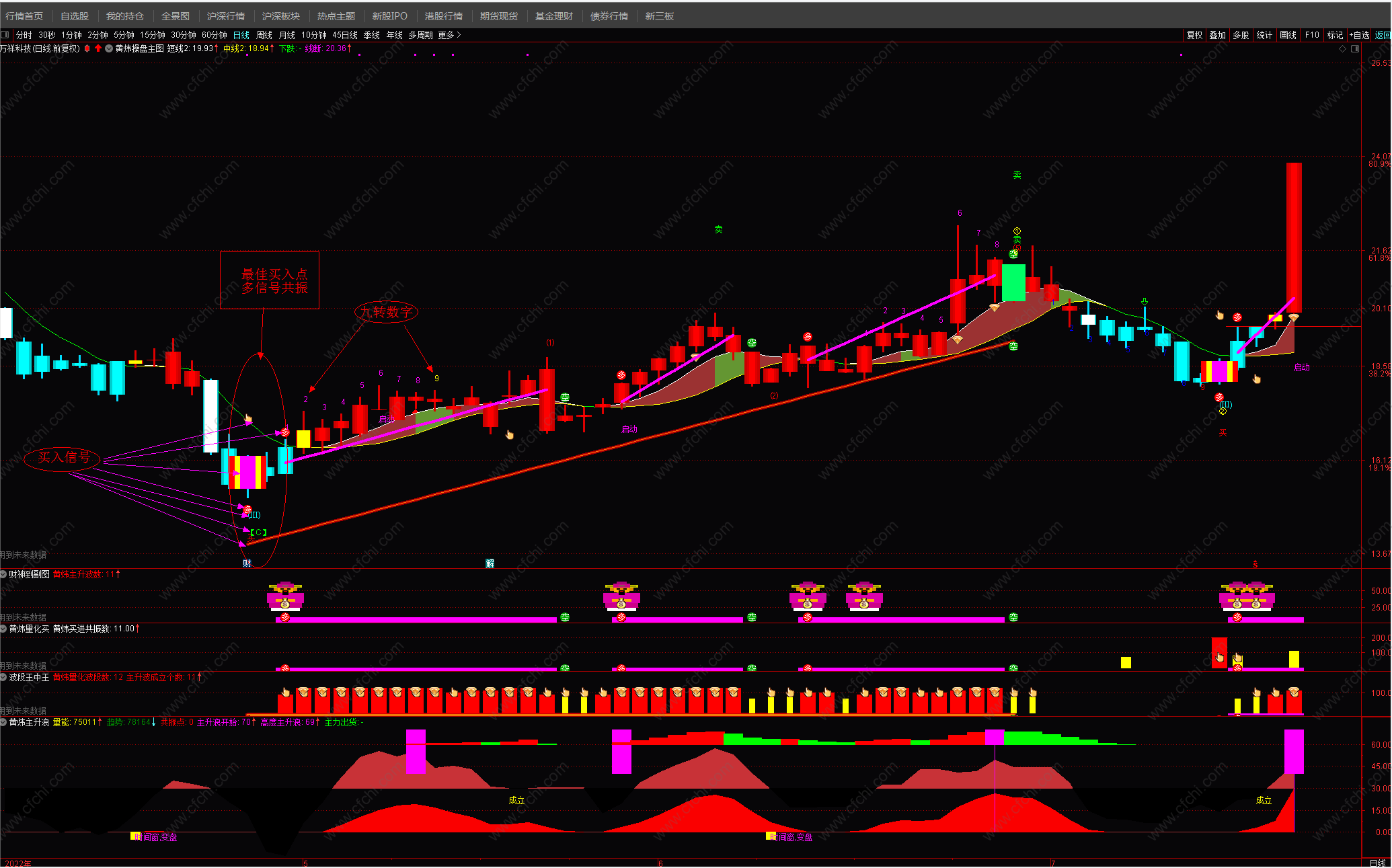
Task: Switch to the 周线 period tab
Action: pyautogui.click(x=264, y=35)
